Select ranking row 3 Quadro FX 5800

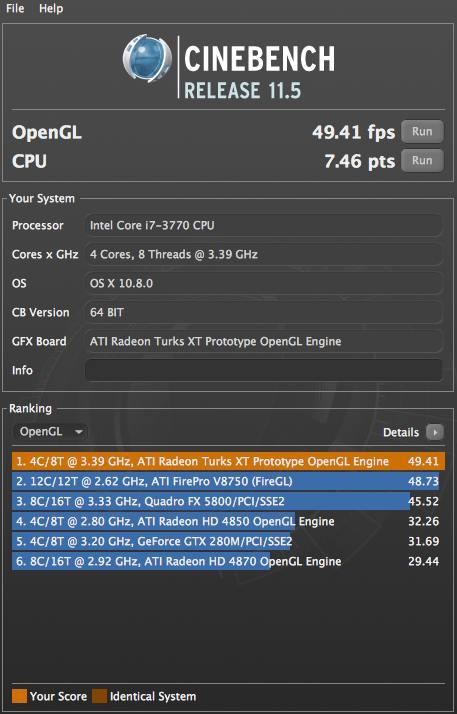click(228, 501)
